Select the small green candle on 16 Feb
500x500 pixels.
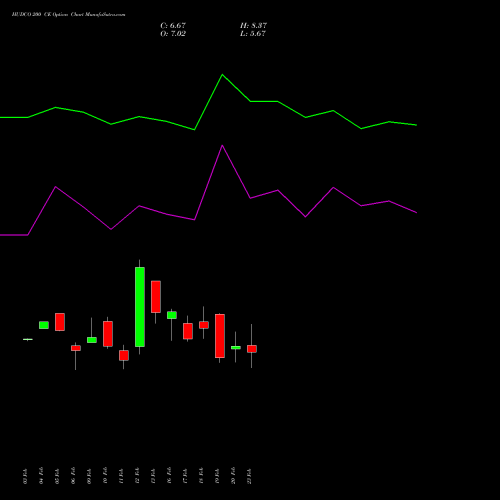point(172,315)
